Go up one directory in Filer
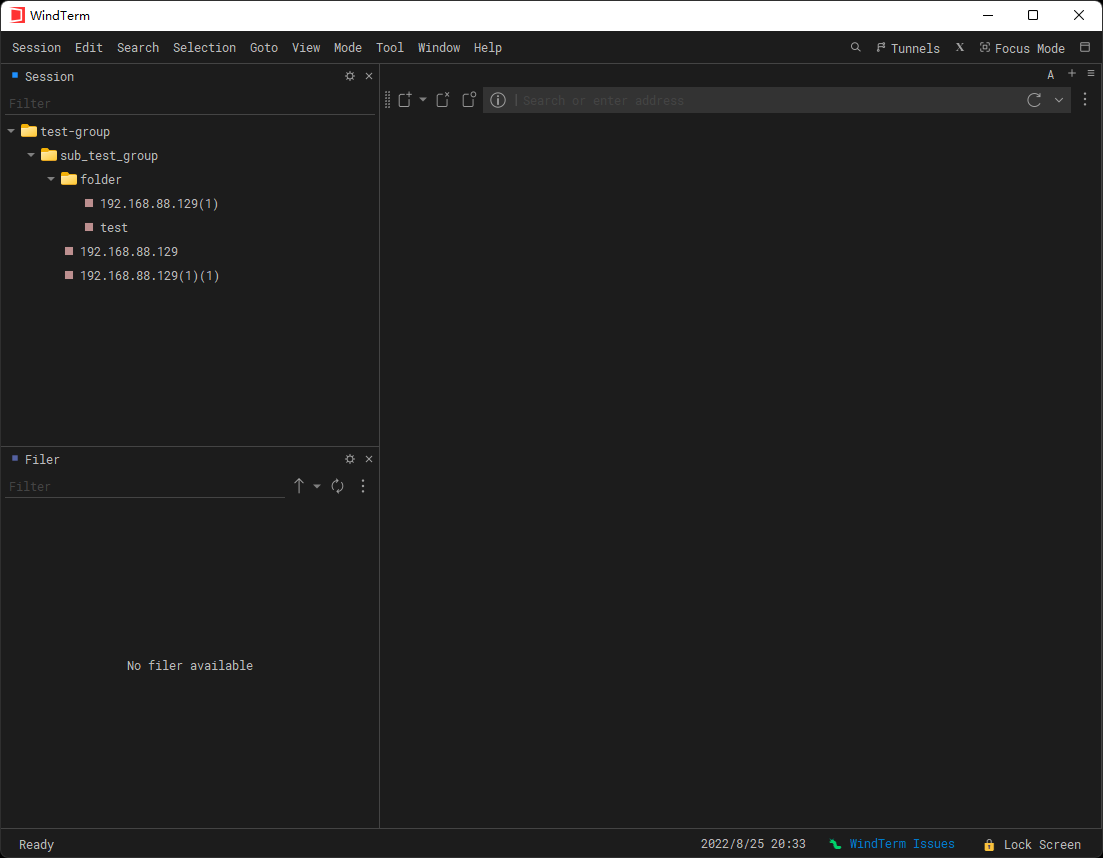Viewport: 1103px width, 858px height. (x=299, y=486)
